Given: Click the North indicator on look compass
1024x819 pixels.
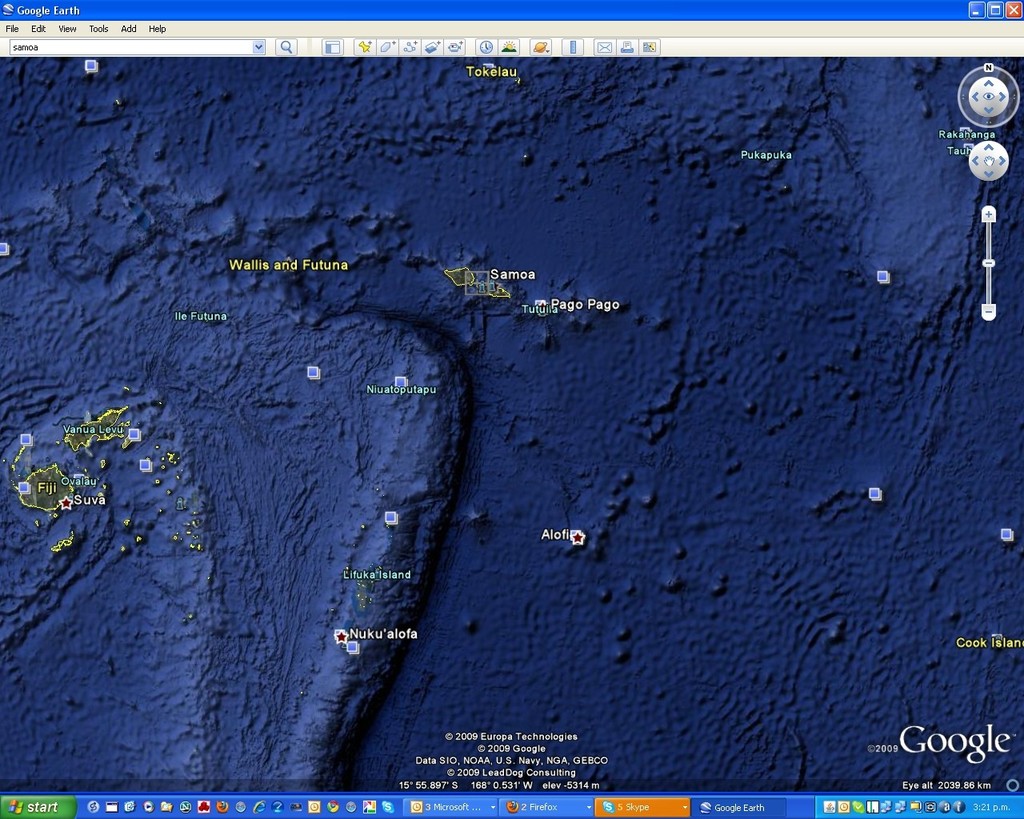Looking at the screenshot, I should 989,68.
